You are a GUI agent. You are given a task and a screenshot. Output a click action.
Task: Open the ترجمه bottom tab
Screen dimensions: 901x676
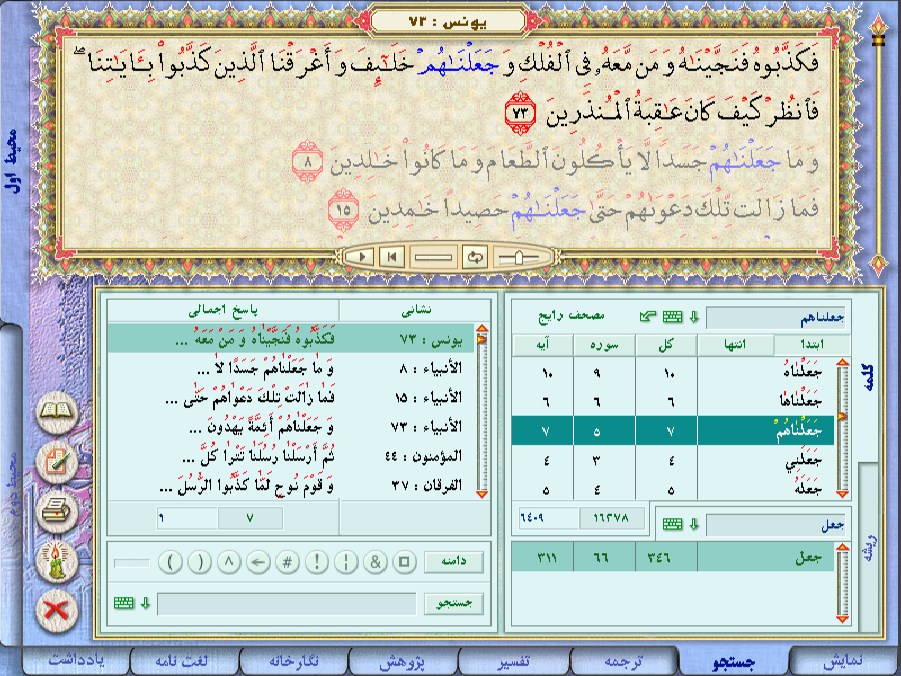point(625,661)
